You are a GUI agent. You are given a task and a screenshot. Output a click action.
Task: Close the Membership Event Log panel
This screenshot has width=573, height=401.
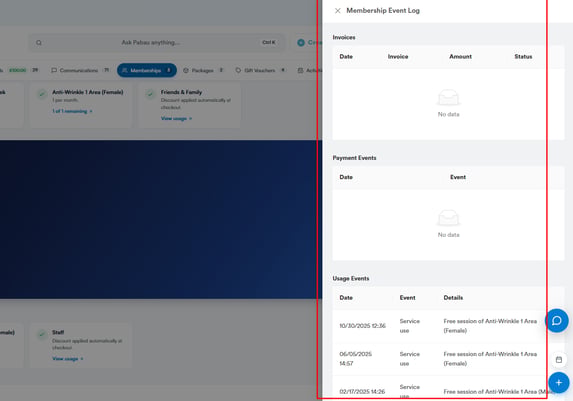338,11
